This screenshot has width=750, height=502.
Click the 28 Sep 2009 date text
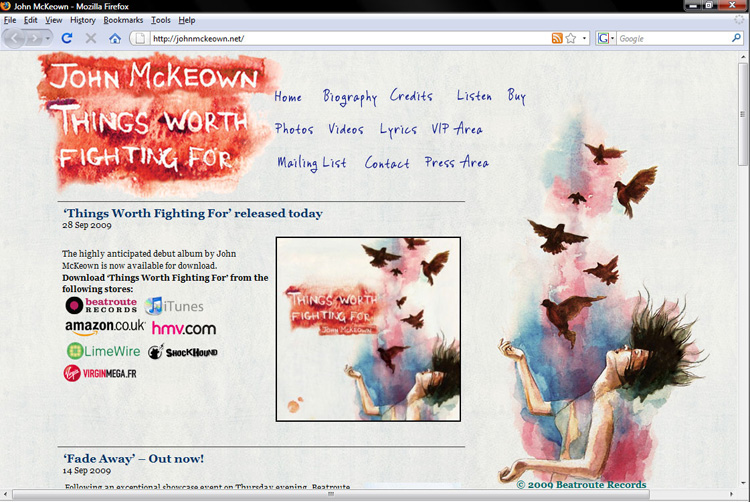coord(87,225)
